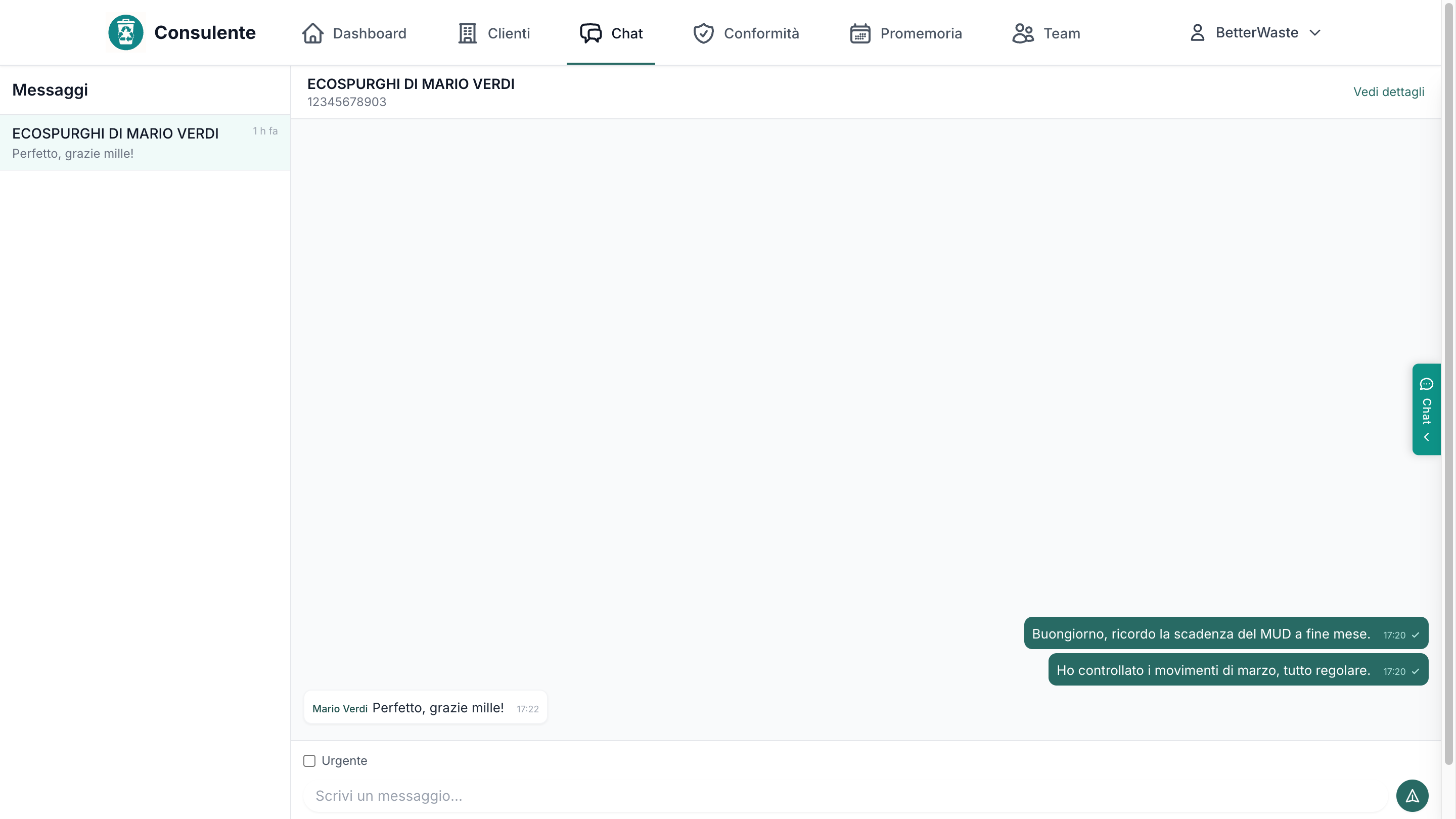
Task: Click the 17:22 message timestamp
Action: tap(527, 709)
